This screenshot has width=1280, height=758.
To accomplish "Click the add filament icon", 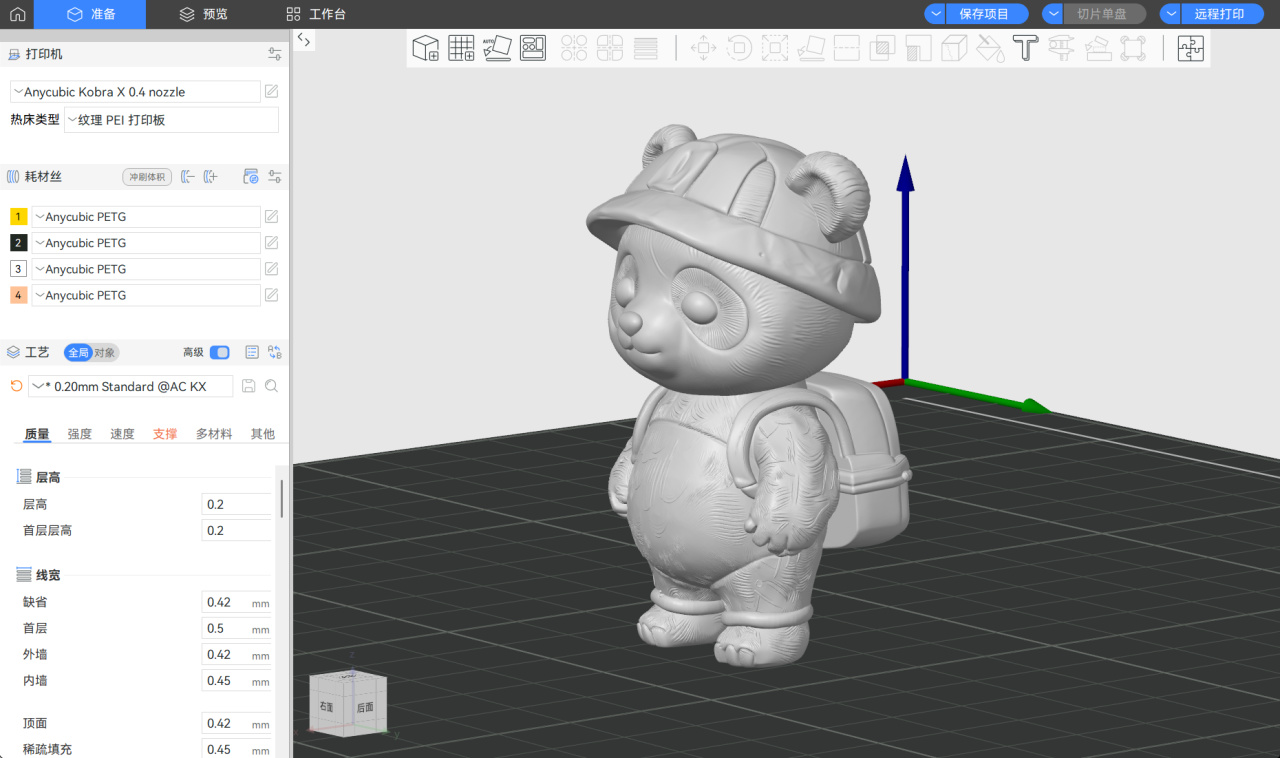I will [210, 177].
